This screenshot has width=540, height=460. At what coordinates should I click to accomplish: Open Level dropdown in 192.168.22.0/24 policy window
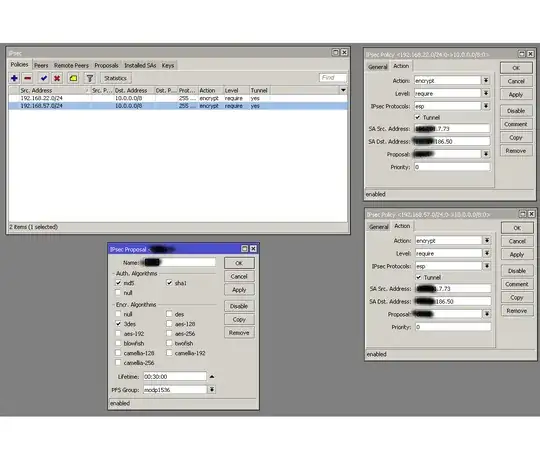point(486,93)
